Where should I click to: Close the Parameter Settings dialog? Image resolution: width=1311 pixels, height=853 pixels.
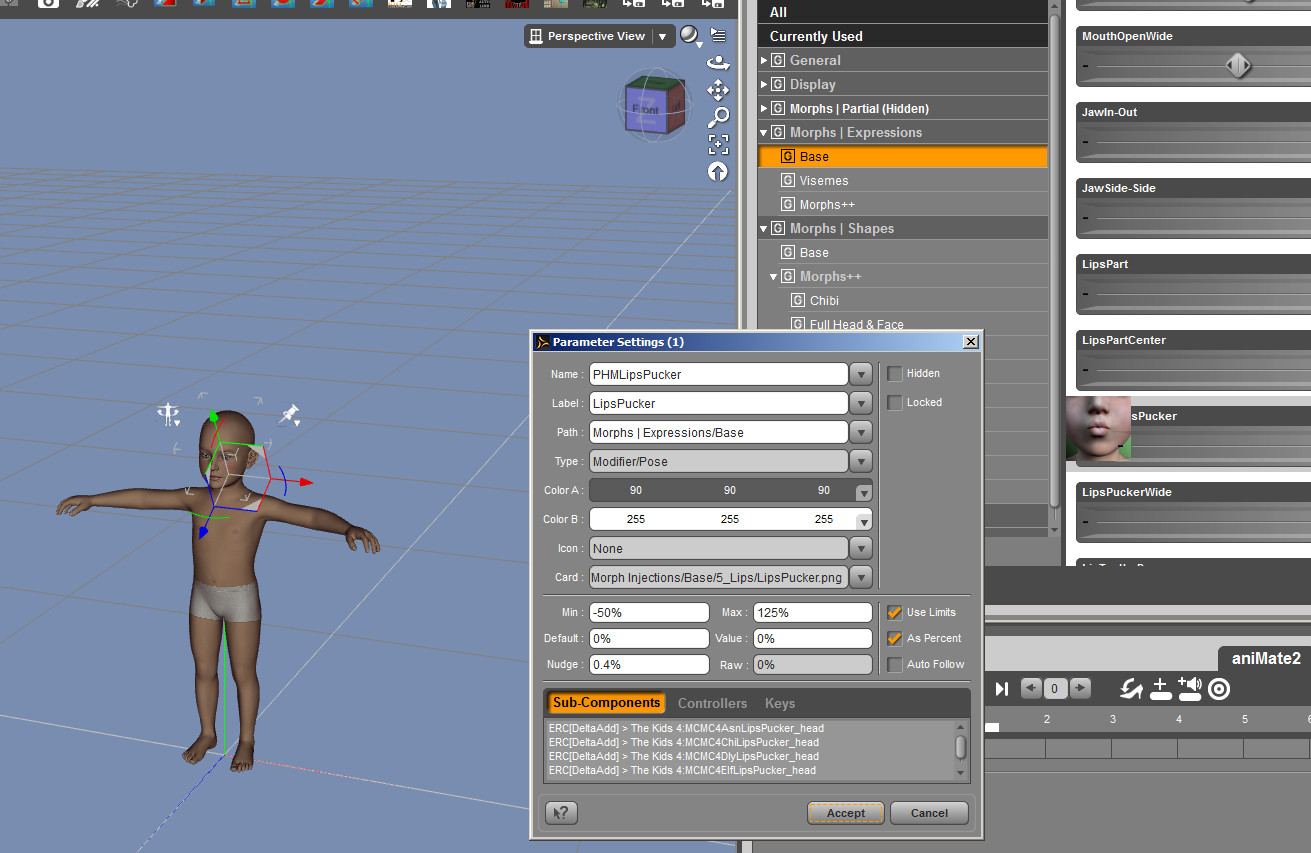click(970, 342)
